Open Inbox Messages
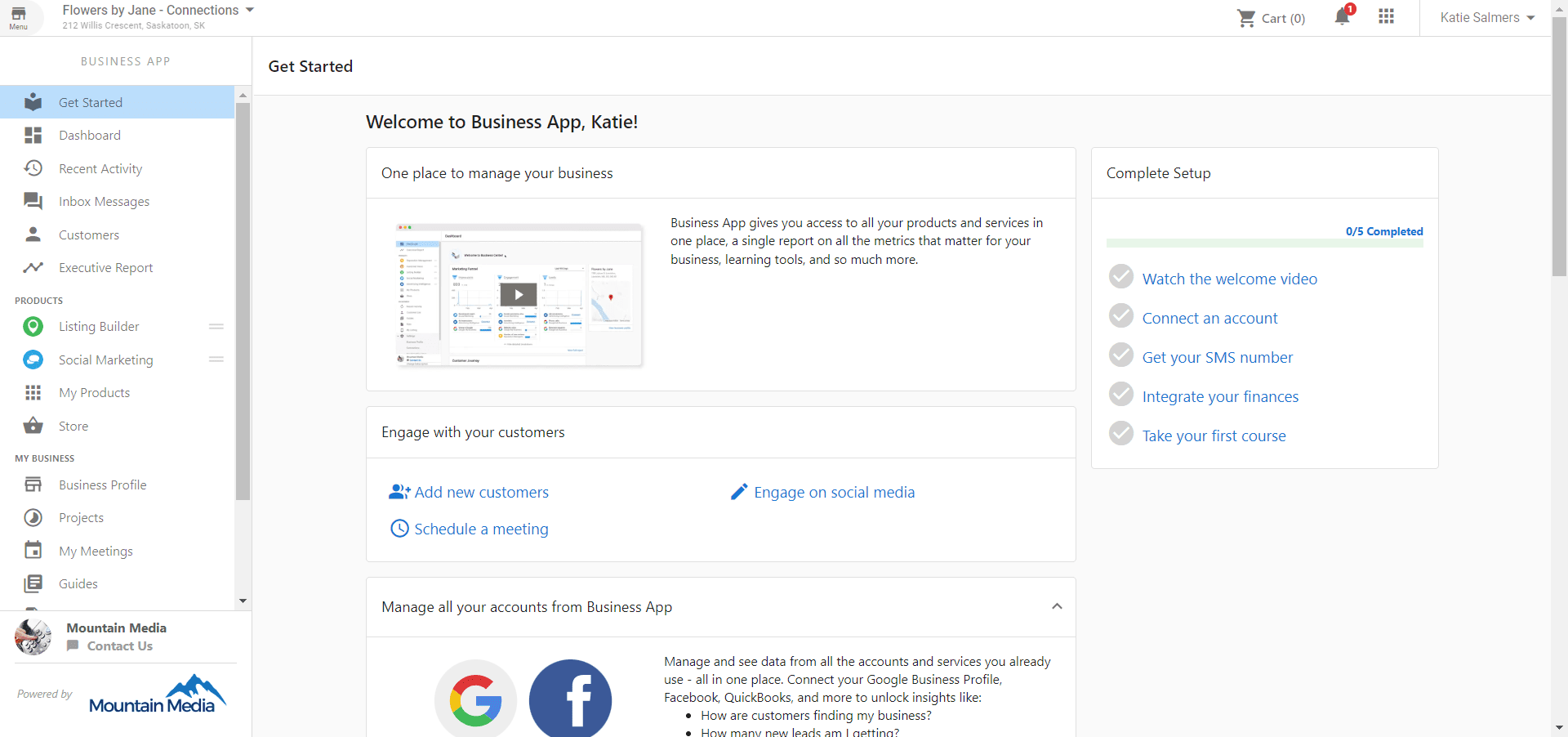The height and width of the screenshot is (737, 1568). (104, 201)
